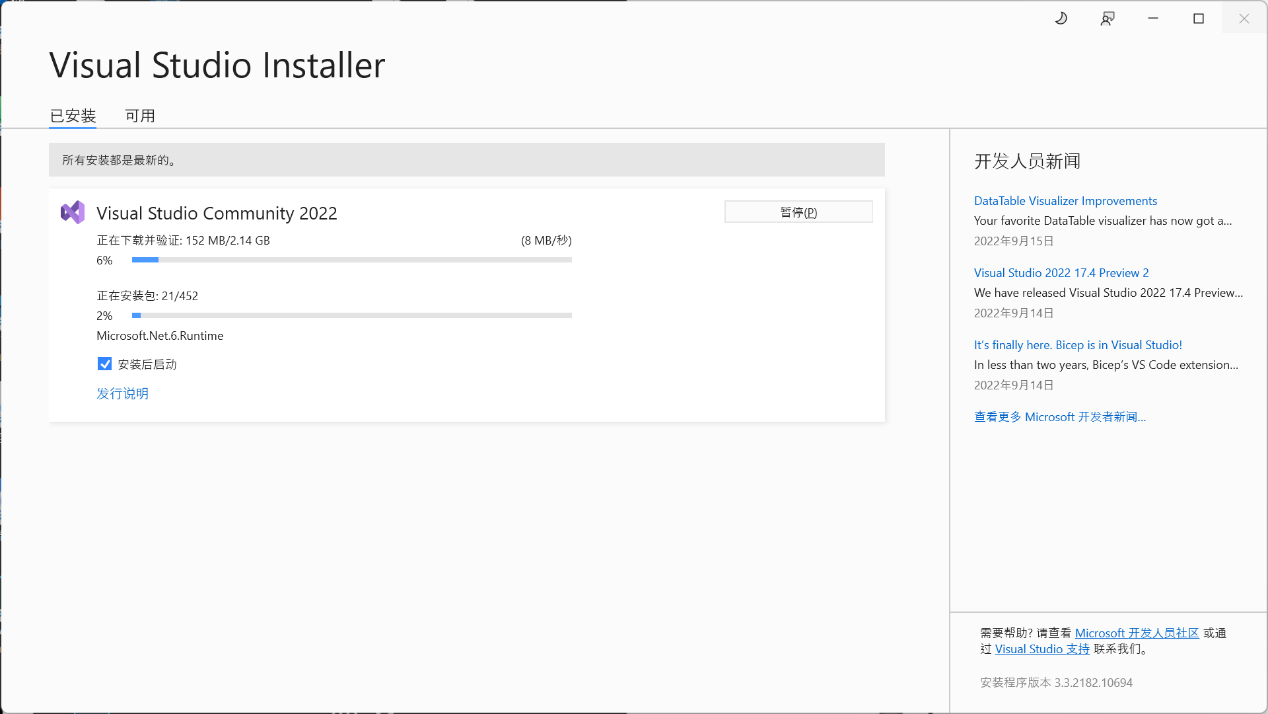Minimize the Visual Studio Installer window

[1153, 19]
